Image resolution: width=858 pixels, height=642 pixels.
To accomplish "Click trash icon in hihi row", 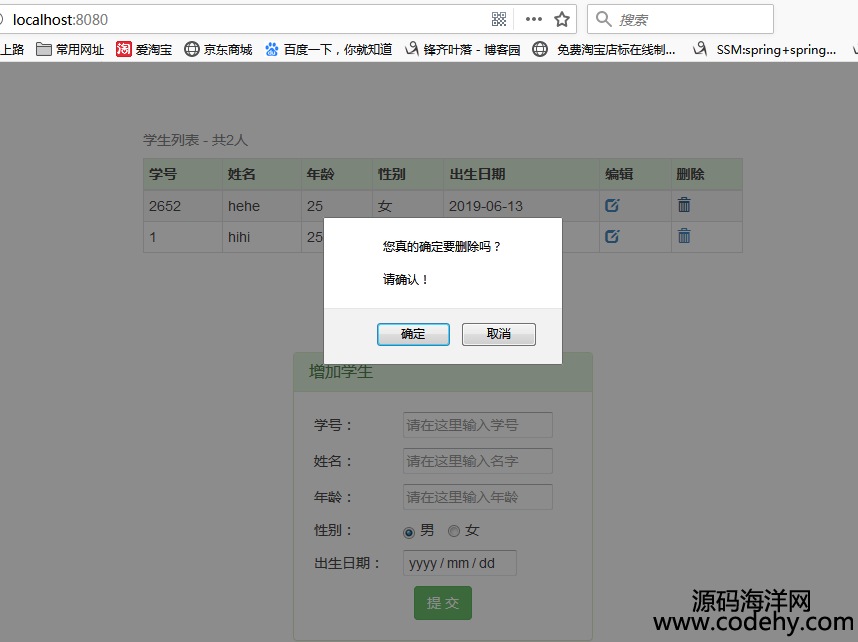I will coord(684,236).
